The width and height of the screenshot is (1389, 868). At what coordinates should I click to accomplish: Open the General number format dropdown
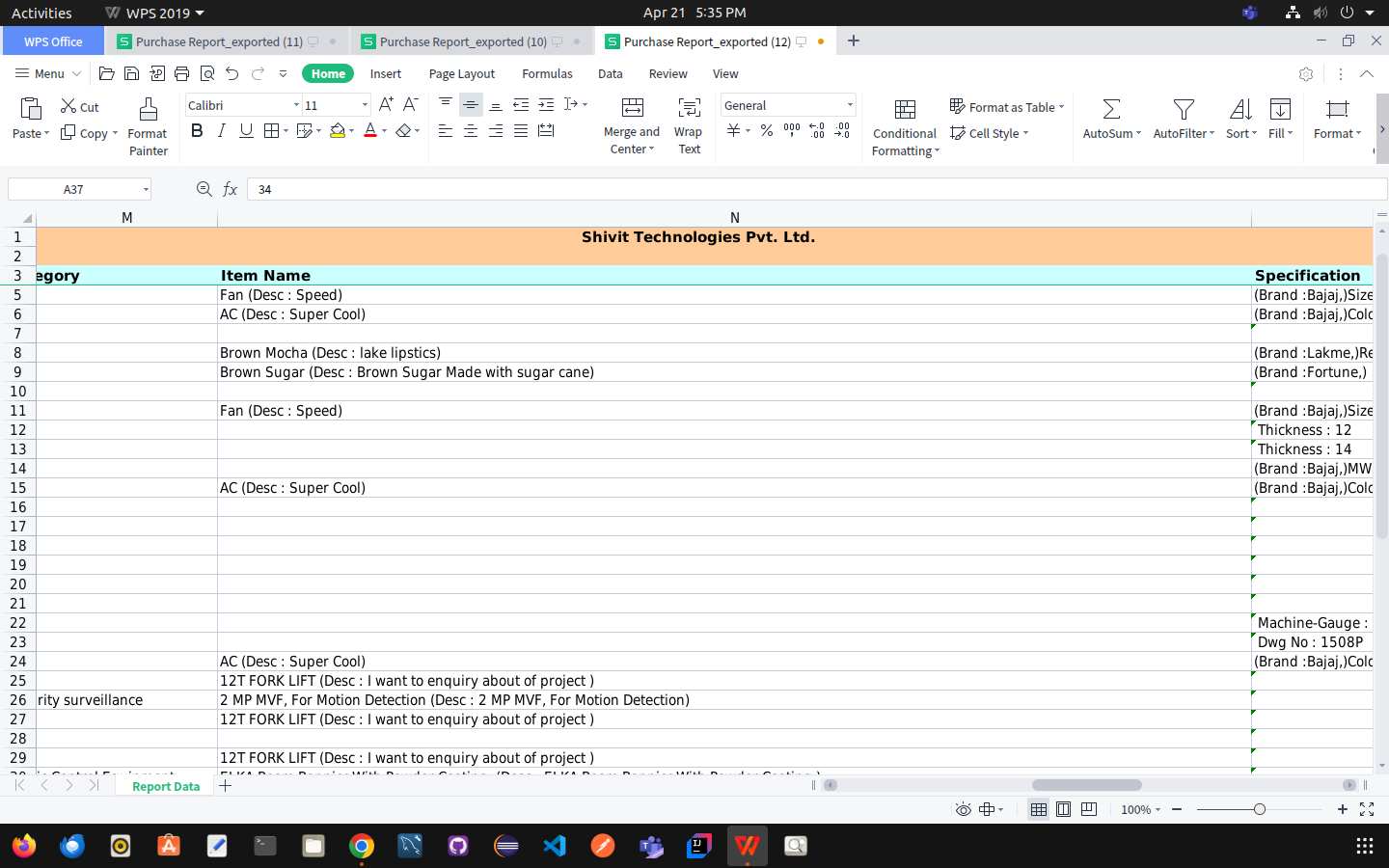[849, 105]
